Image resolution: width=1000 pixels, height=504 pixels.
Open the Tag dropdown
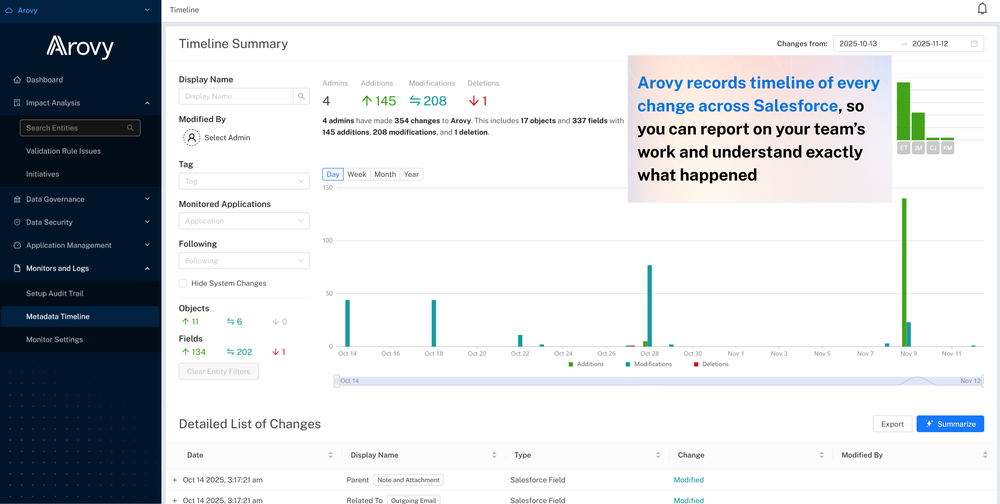[x=244, y=181]
